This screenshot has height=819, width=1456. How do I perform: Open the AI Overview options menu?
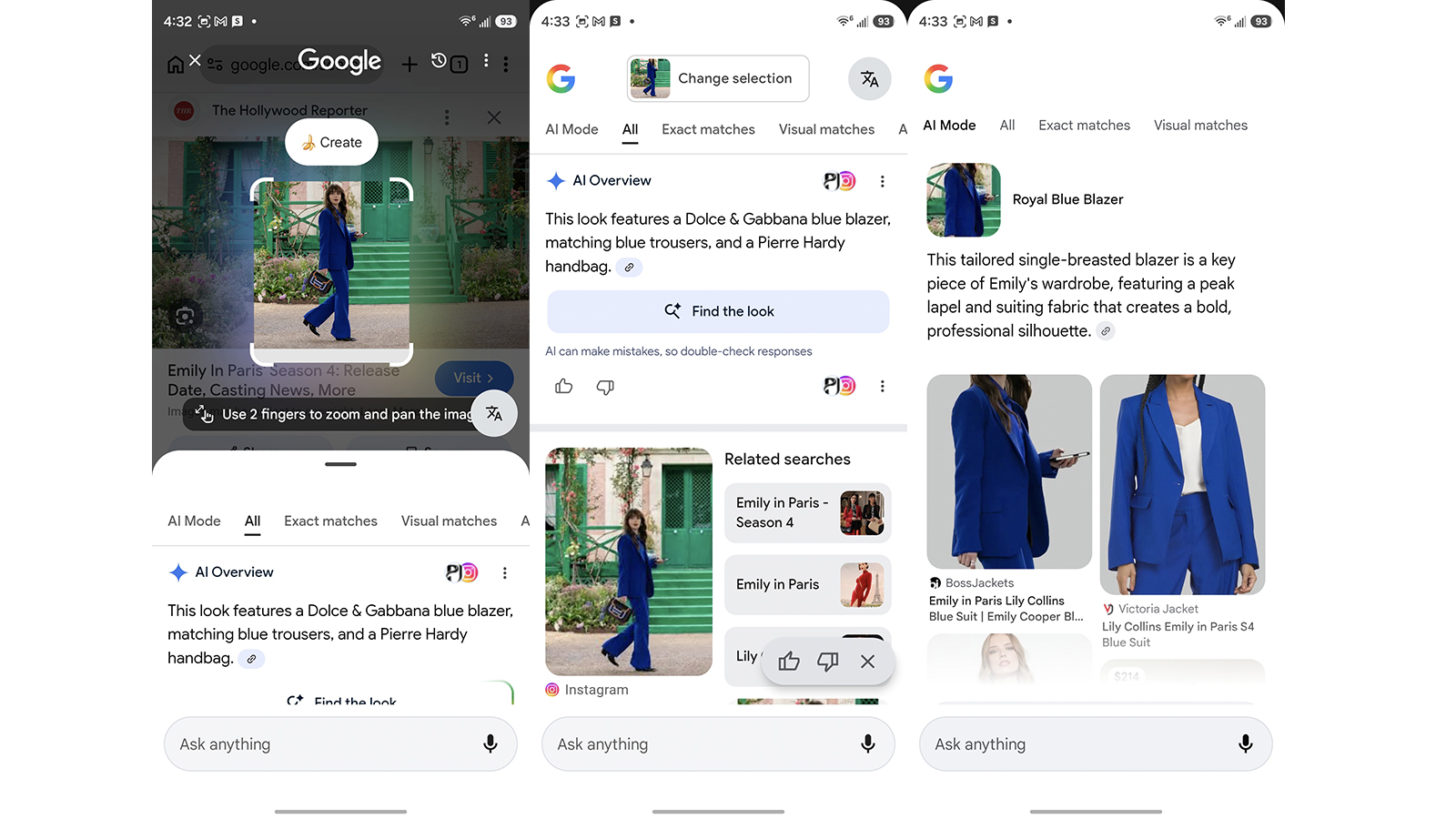coord(882,181)
